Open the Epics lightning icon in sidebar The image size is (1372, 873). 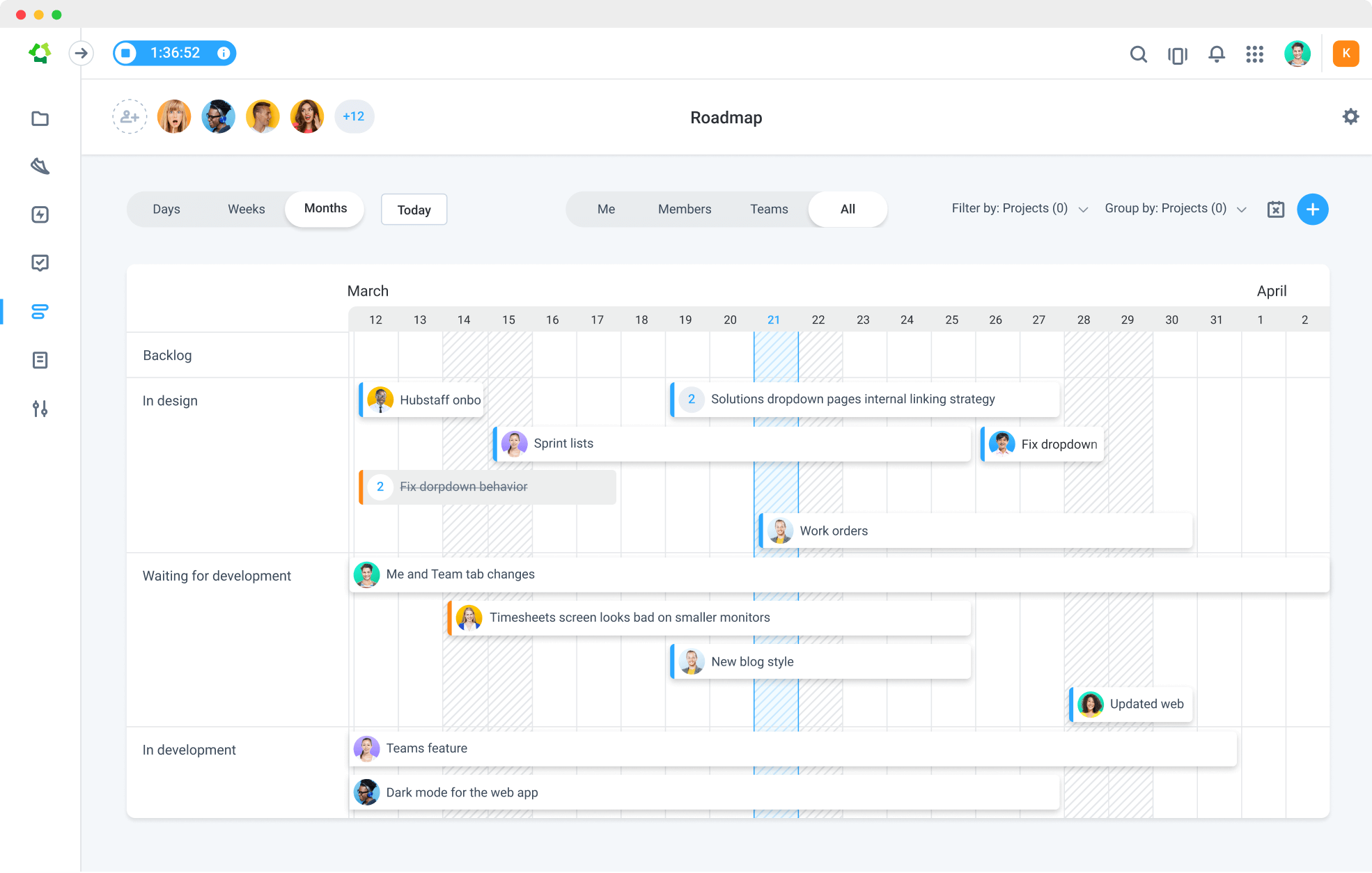[40, 214]
